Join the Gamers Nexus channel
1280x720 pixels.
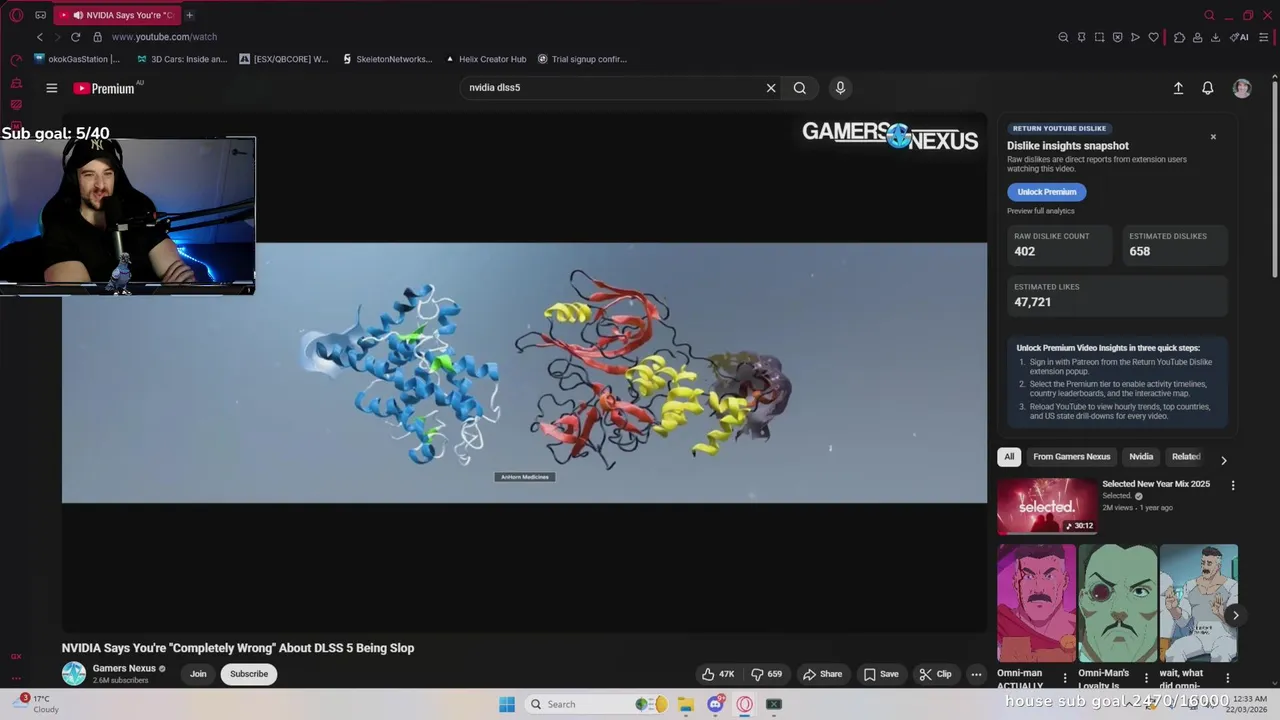pyautogui.click(x=198, y=674)
